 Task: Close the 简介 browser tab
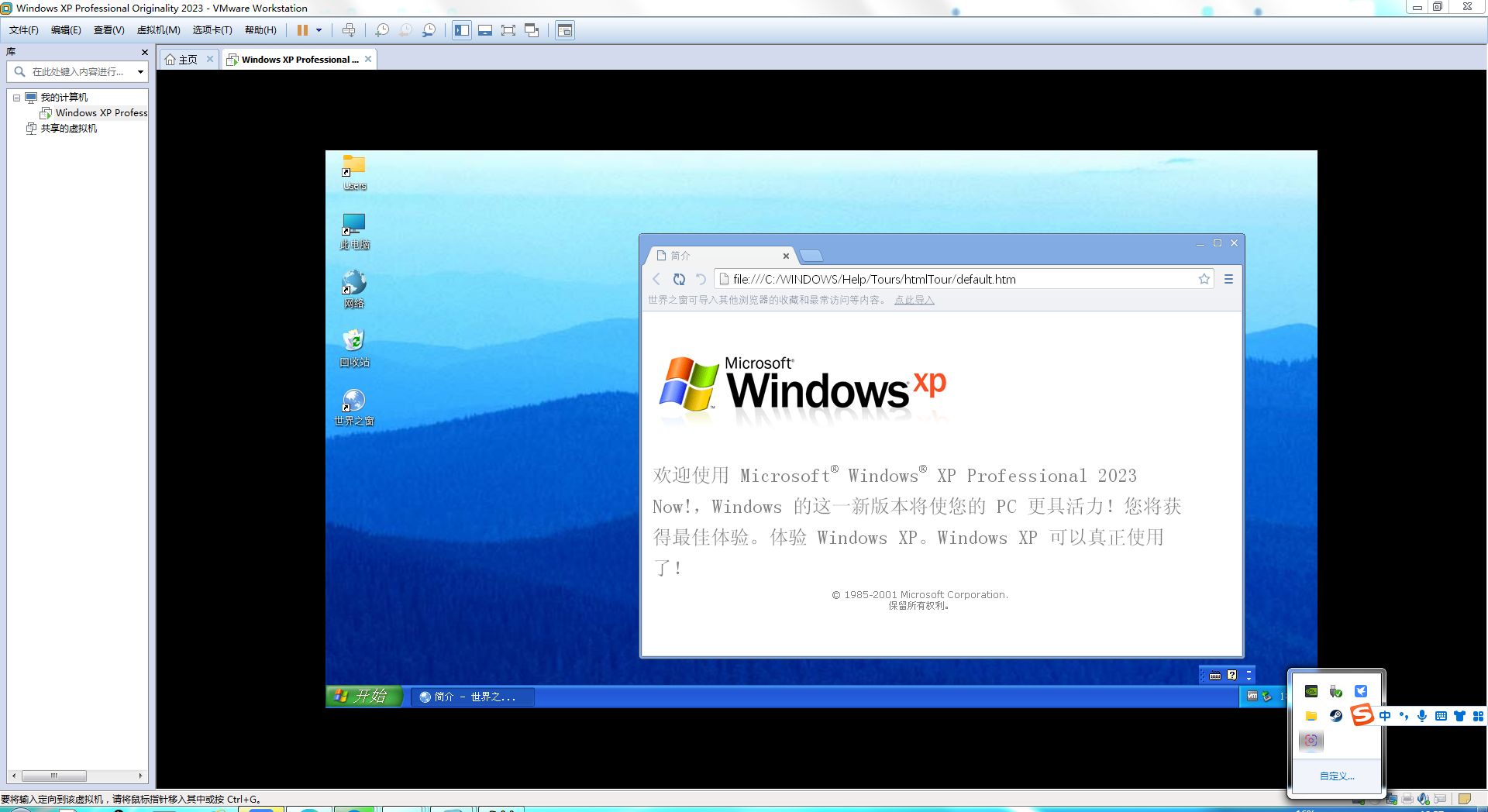(786, 256)
